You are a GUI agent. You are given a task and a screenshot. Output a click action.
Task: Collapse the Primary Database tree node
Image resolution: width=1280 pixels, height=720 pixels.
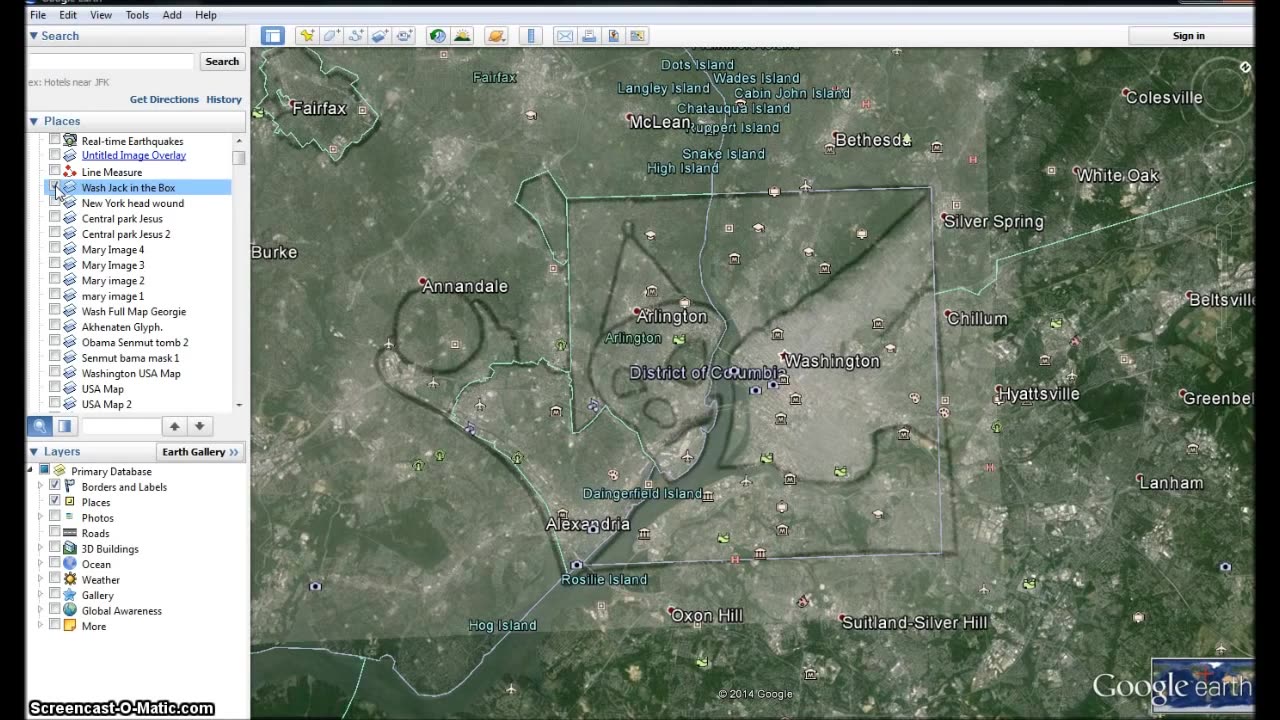coord(31,470)
